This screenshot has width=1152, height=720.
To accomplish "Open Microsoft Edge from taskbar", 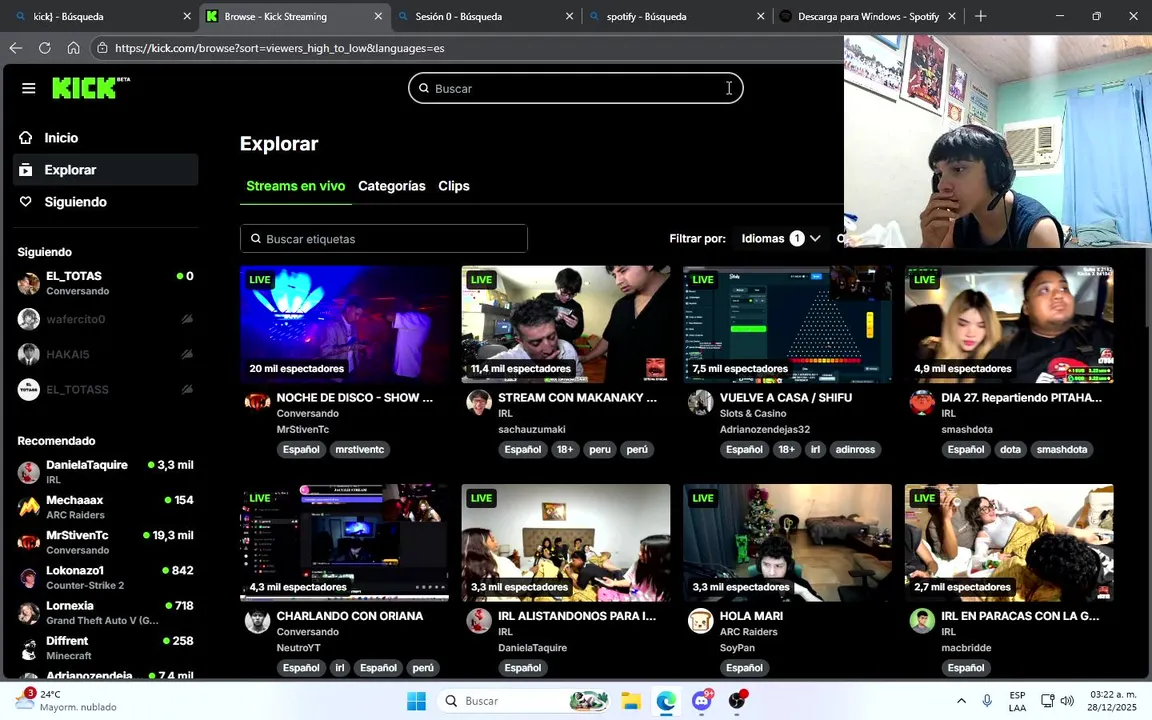I will coord(666,701).
